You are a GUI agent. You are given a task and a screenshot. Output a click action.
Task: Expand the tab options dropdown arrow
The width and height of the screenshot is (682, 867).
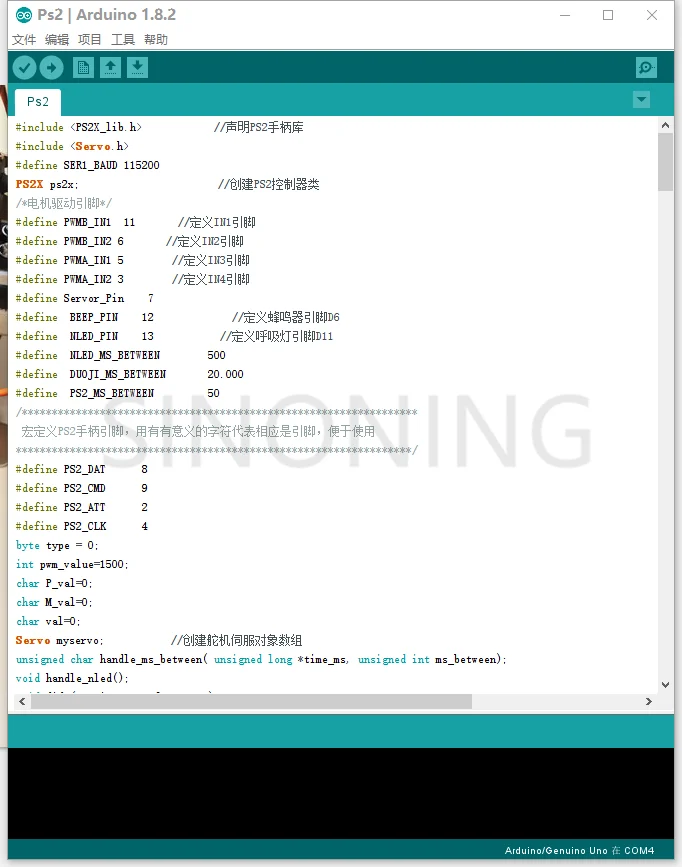tap(642, 100)
